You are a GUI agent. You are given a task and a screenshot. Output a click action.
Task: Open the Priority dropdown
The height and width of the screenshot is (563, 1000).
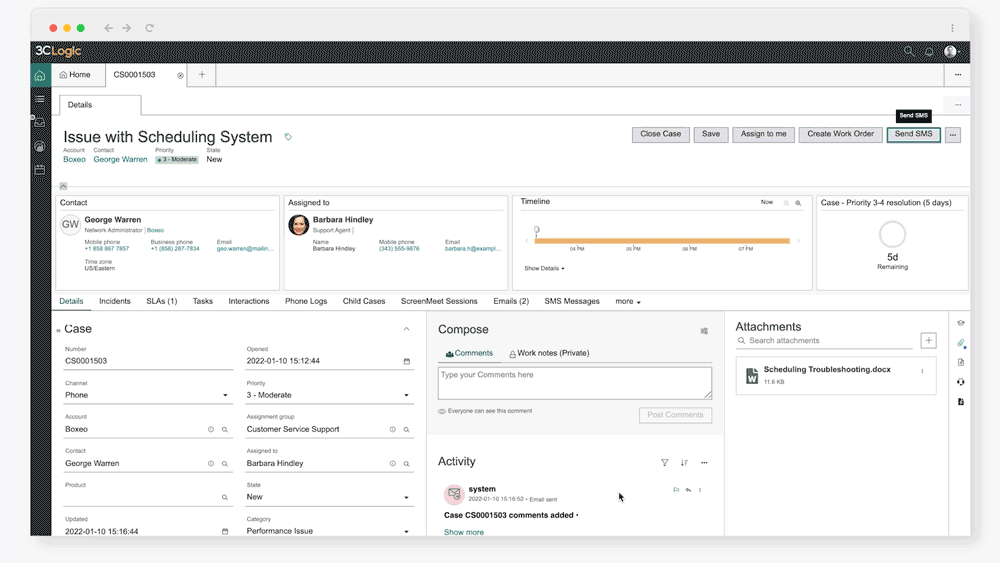(328, 395)
